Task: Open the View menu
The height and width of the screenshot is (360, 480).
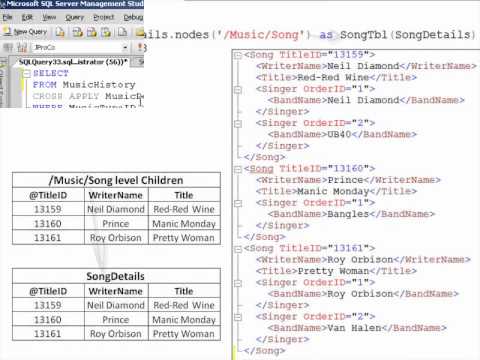Action: [49, 17]
